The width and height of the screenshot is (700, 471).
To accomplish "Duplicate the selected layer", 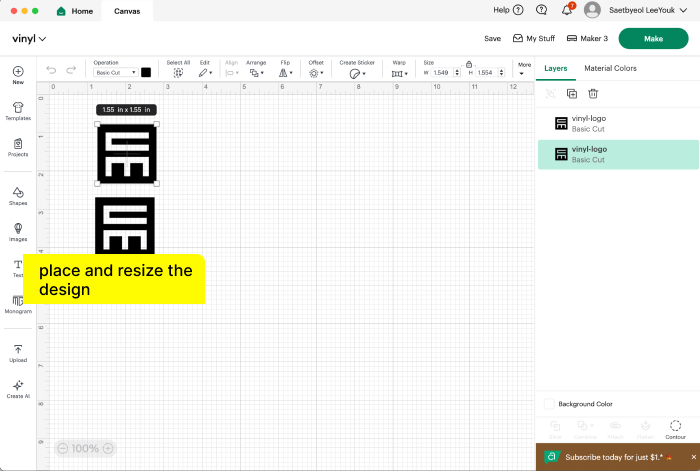I will click(572, 93).
